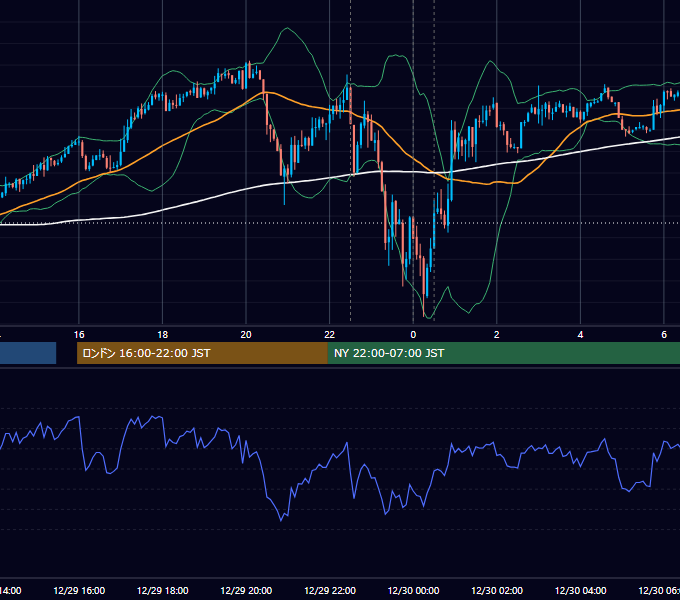Click the "12/29 16:00" date label
Viewport: 680px width, 600px height.
click(79, 590)
